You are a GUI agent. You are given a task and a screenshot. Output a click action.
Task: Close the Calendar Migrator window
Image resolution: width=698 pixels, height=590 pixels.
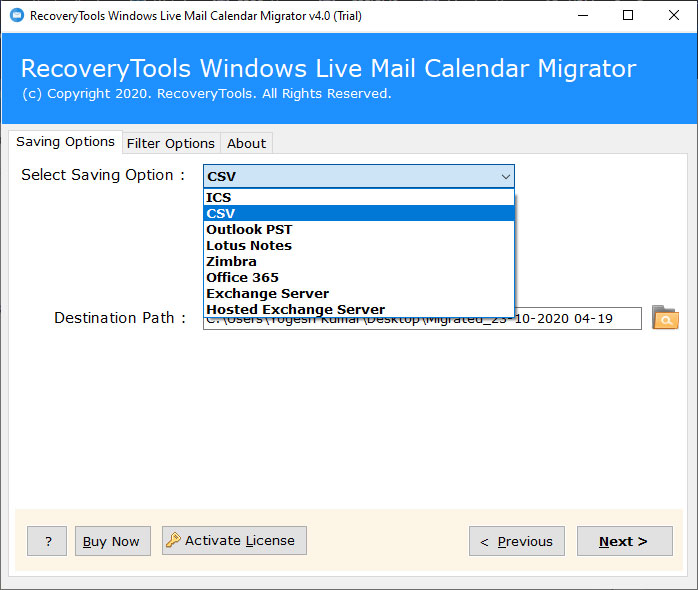pos(674,16)
